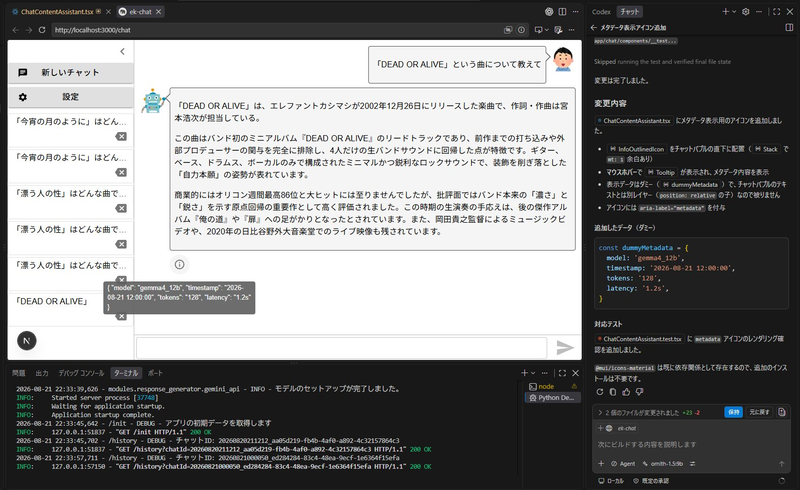Viewport: 800px width, 490px height.
Task: Open the ローカル session target picker
Action: click(x=611, y=481)
